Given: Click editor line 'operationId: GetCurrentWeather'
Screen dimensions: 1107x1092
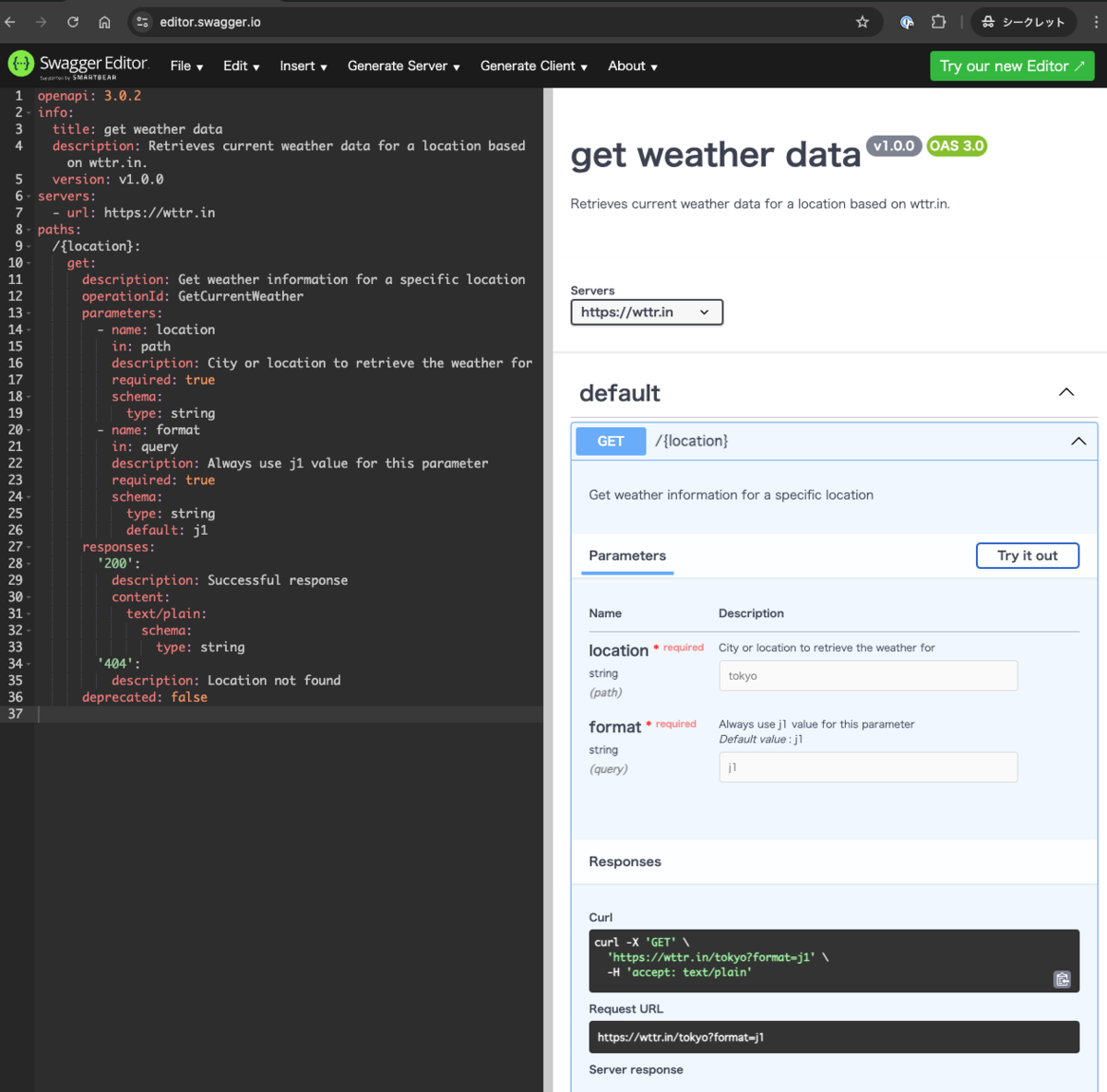Looking at the screenshot, I should 193,297.
